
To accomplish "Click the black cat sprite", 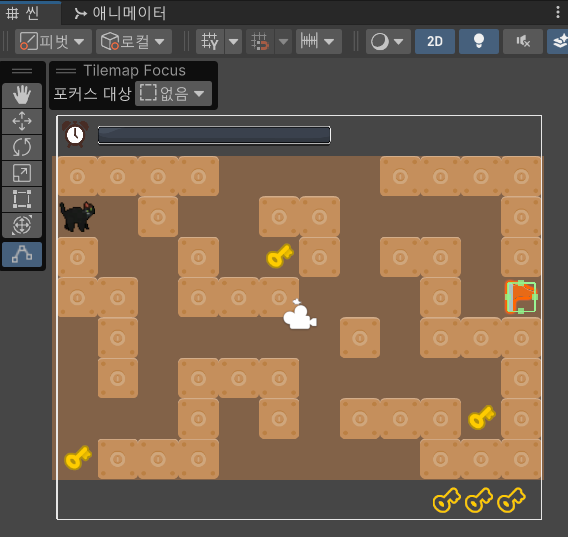I will [x=78, y=216].
